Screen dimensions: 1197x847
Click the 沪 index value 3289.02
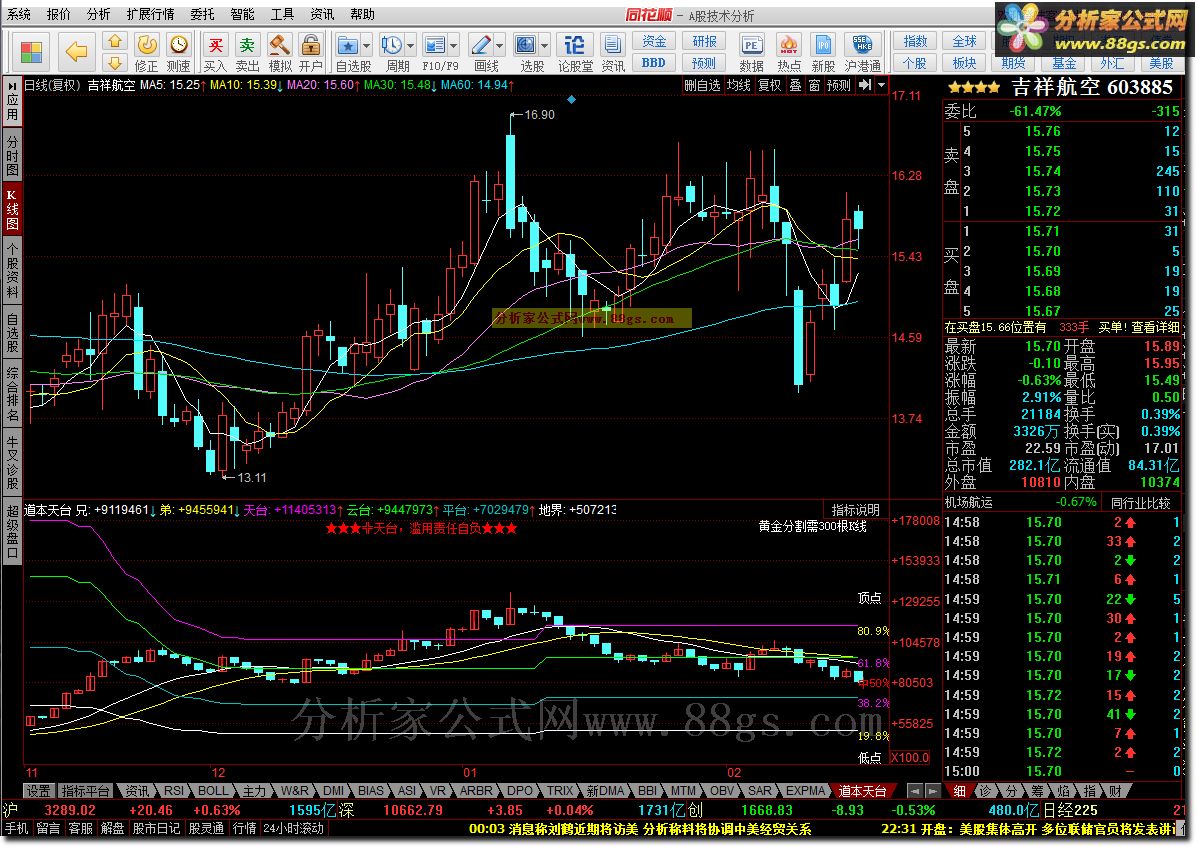pyautogui.click(x=70, y=810)
